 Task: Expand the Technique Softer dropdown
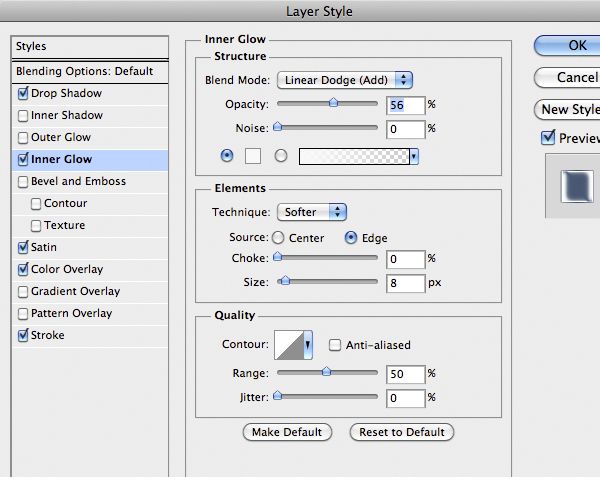click(311, 212)
